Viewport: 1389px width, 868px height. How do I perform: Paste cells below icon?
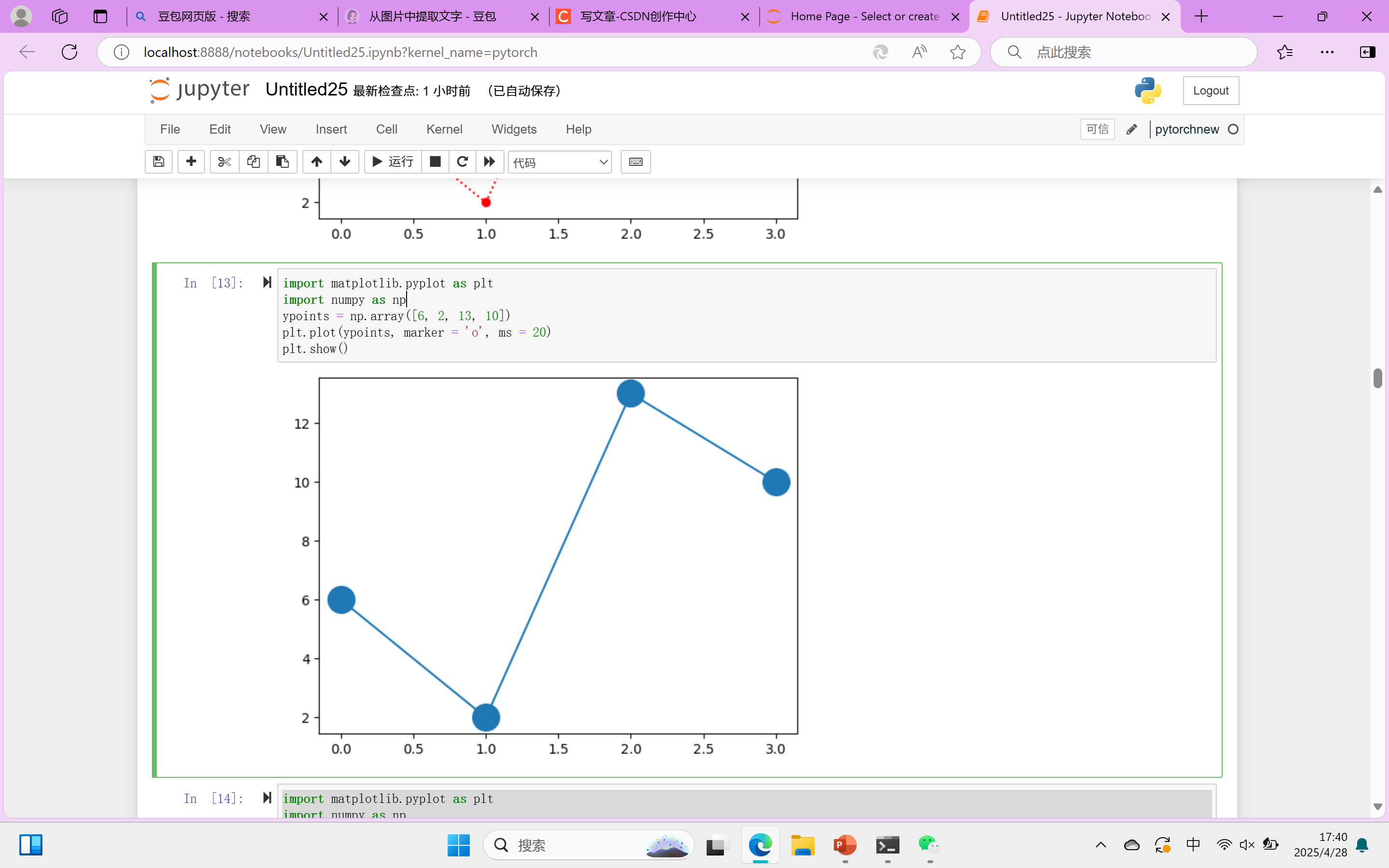(283, 162)
